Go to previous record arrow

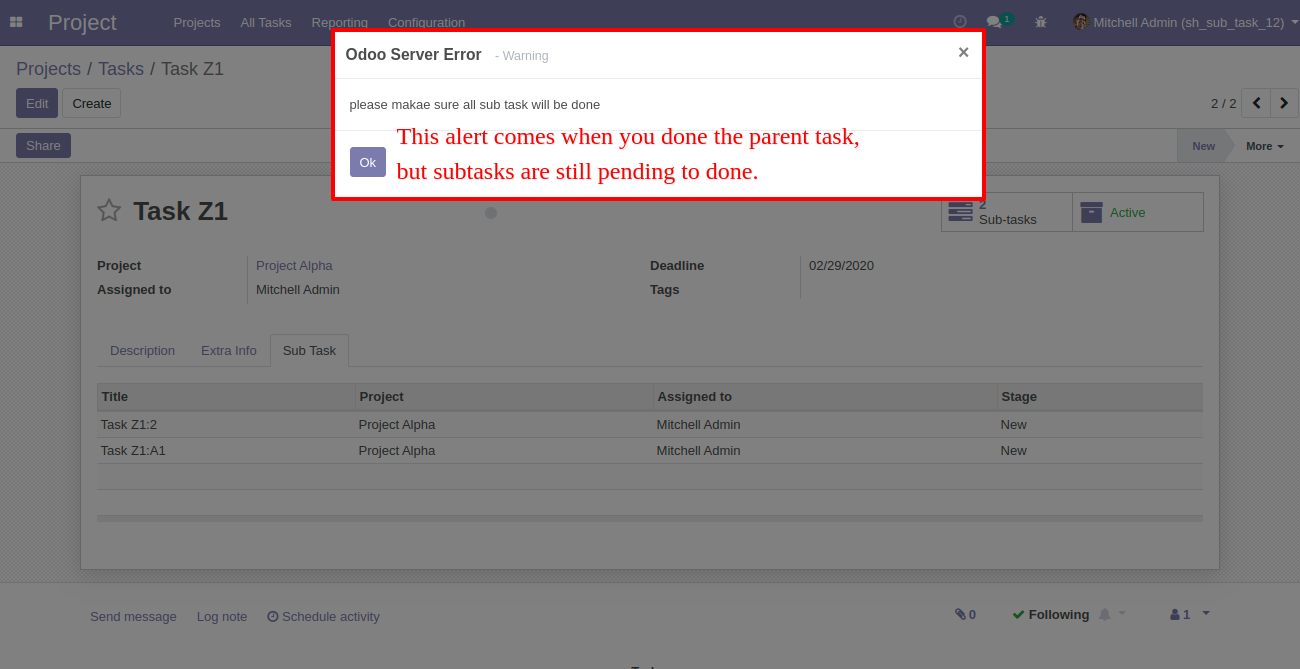(x=1256, y=103)
